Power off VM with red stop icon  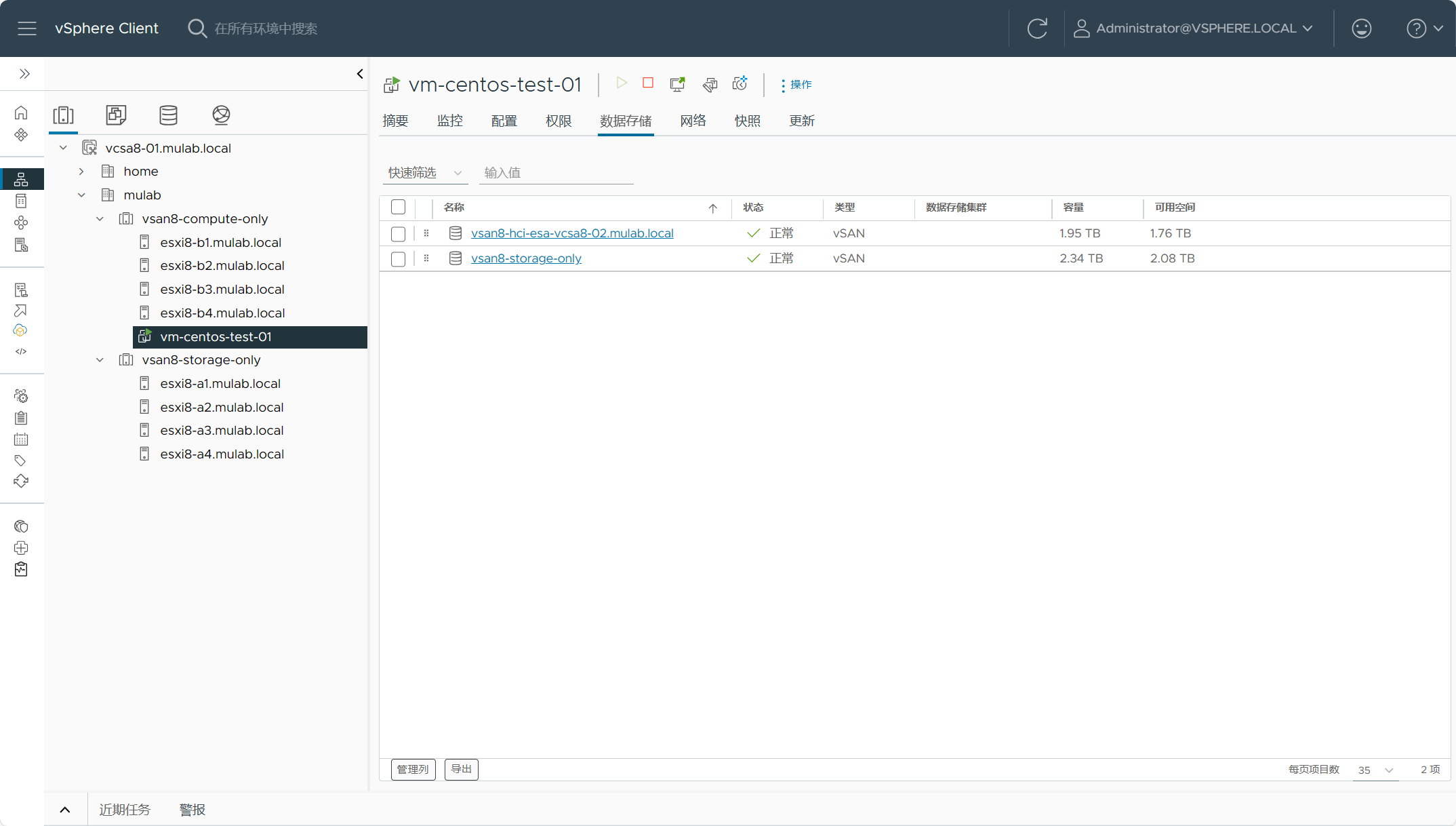coord(648,83)
